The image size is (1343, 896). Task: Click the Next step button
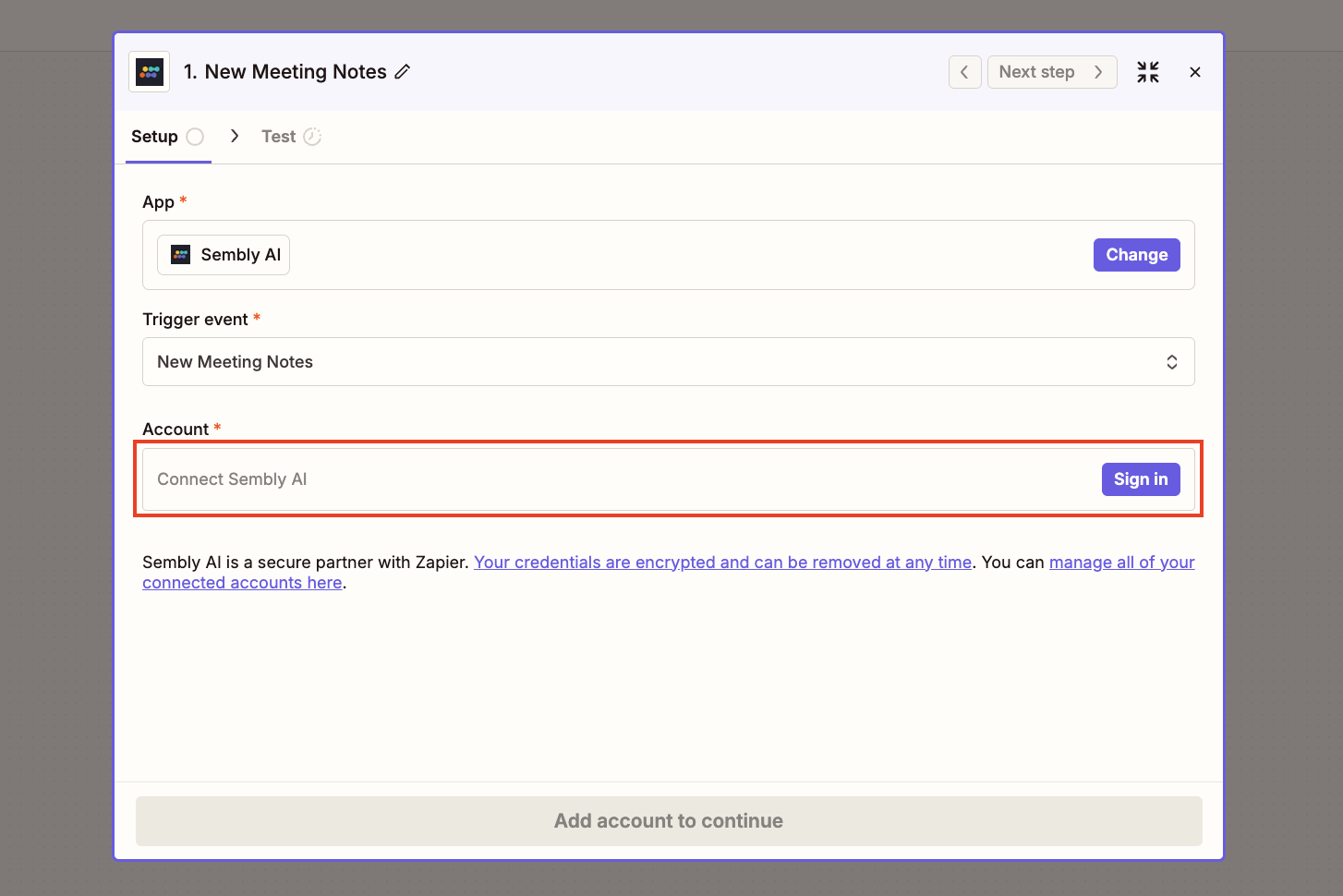[x=1052, y=72]
